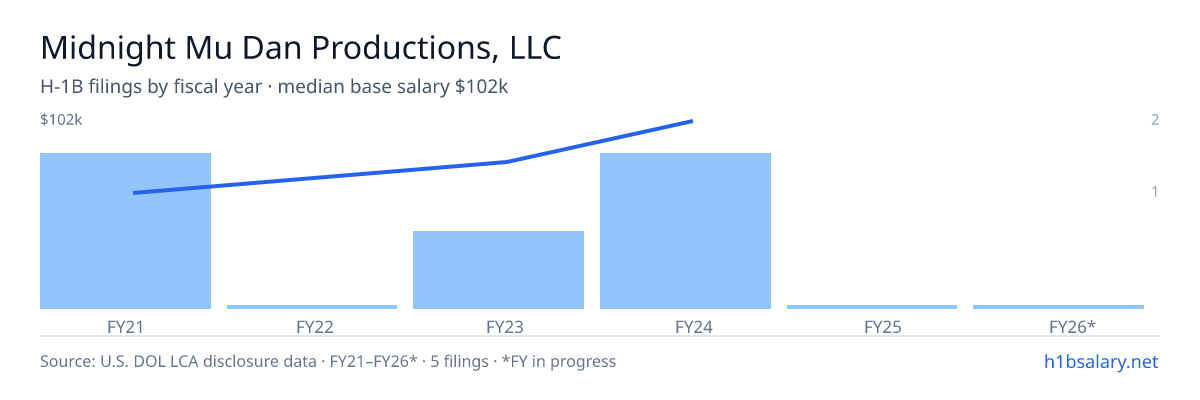Click the FY24 axis label
The image size is (1200, 400).
pos(685,326)
